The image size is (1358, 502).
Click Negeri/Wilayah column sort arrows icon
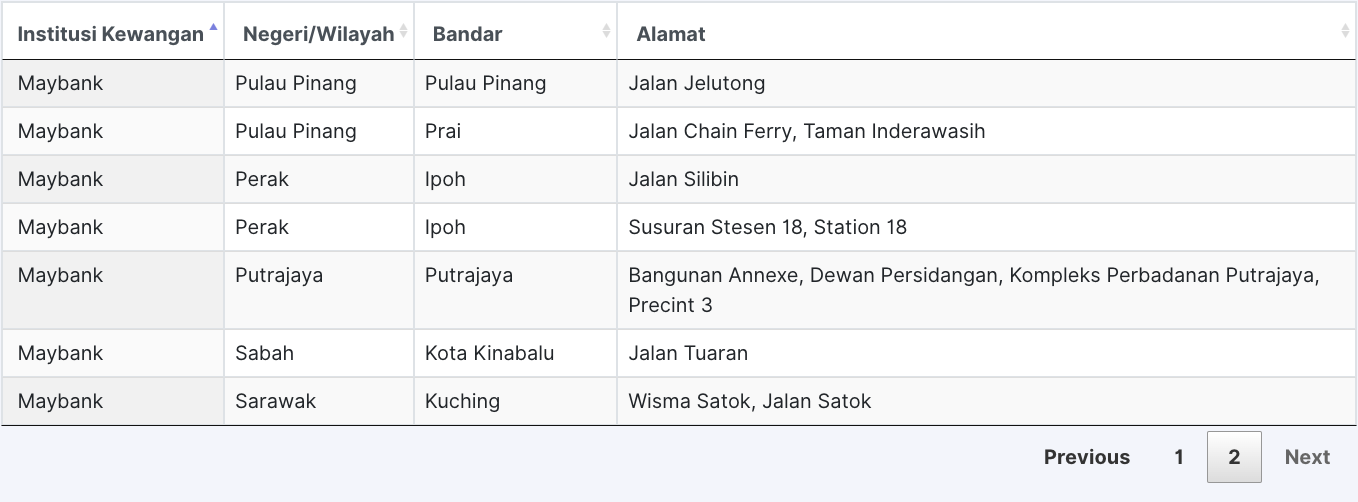tap(403, 32)
